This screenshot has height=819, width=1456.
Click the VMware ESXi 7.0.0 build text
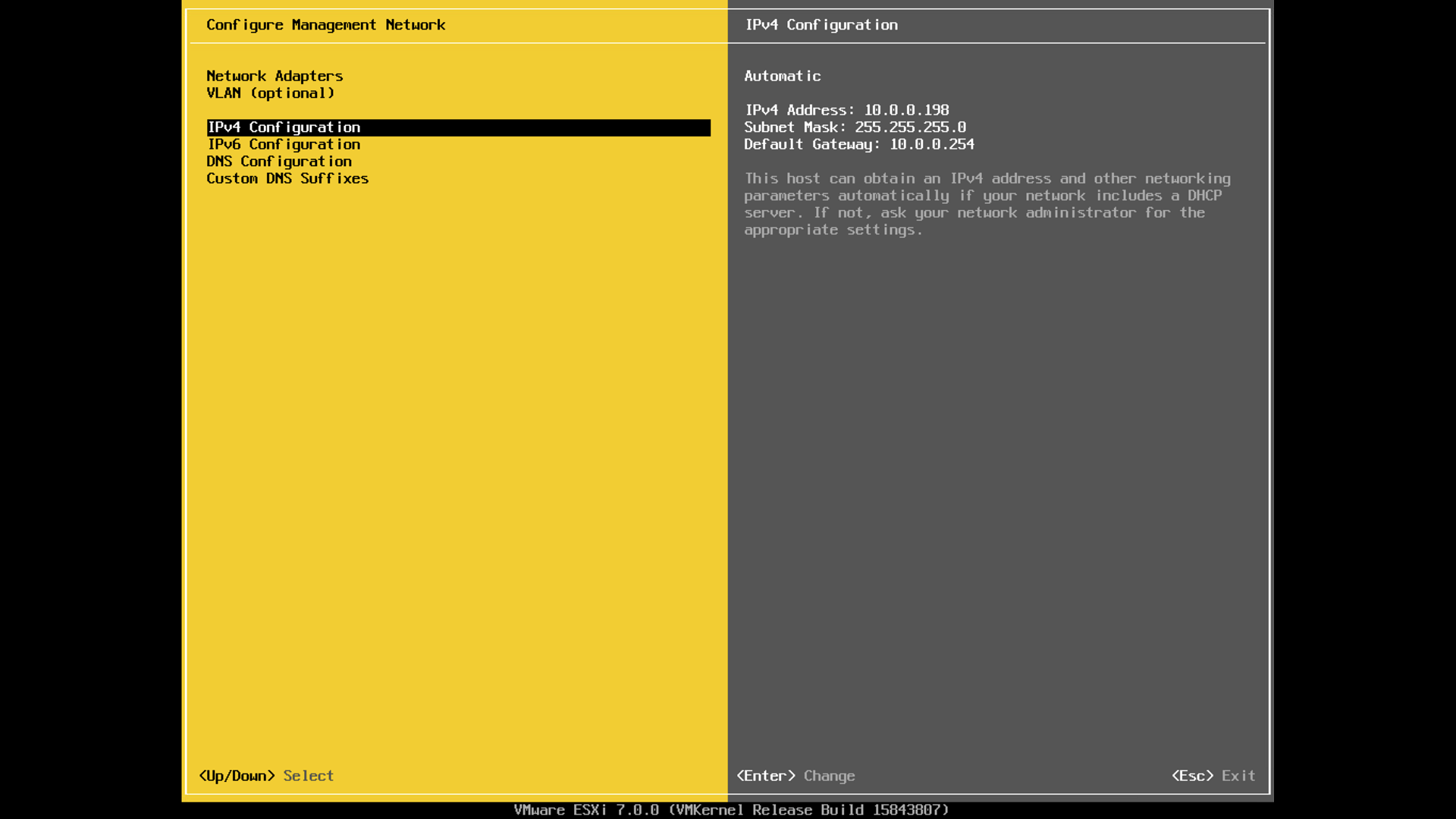point(731,810)
